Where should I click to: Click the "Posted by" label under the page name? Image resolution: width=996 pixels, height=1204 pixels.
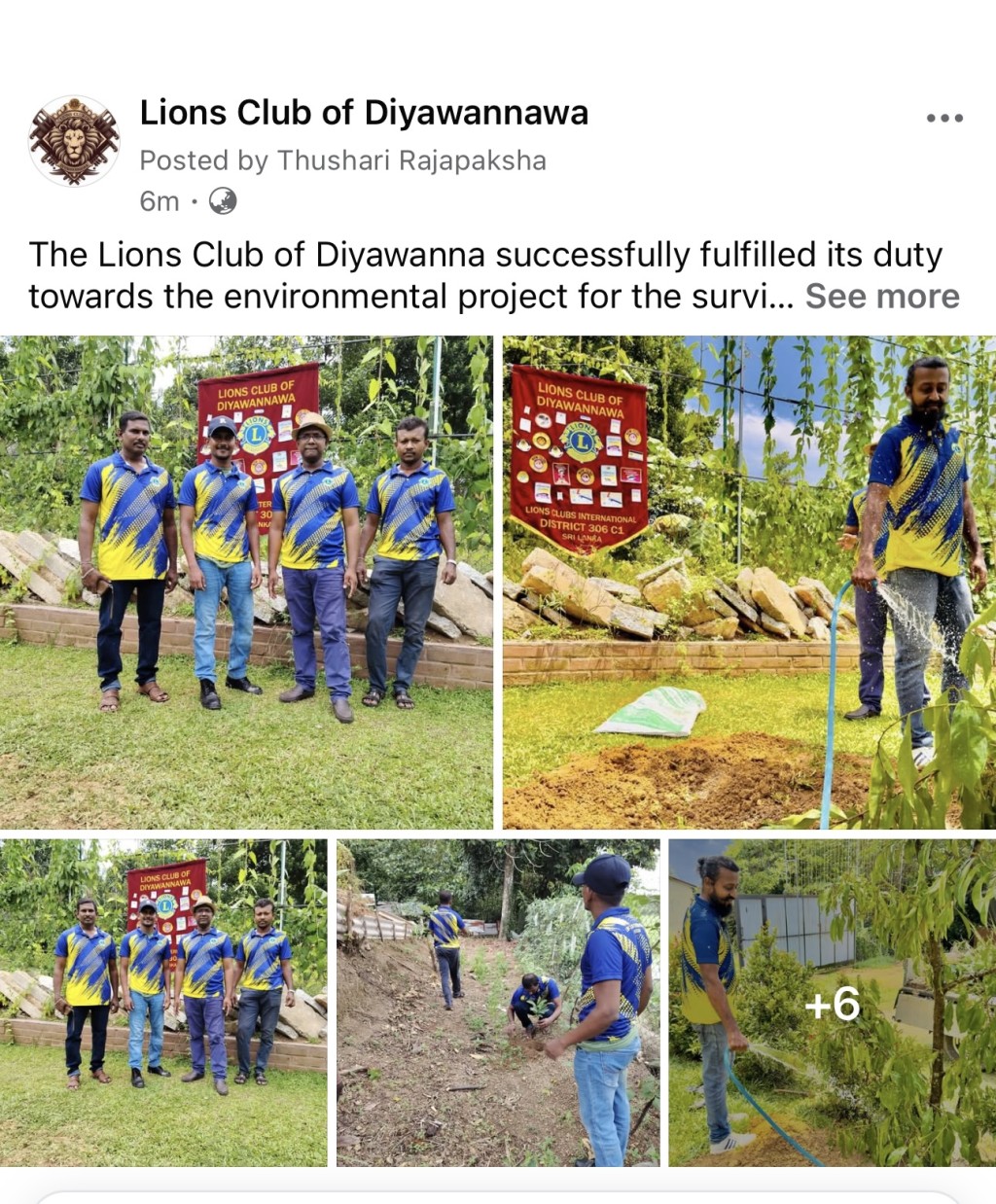(x=203, y=160)
